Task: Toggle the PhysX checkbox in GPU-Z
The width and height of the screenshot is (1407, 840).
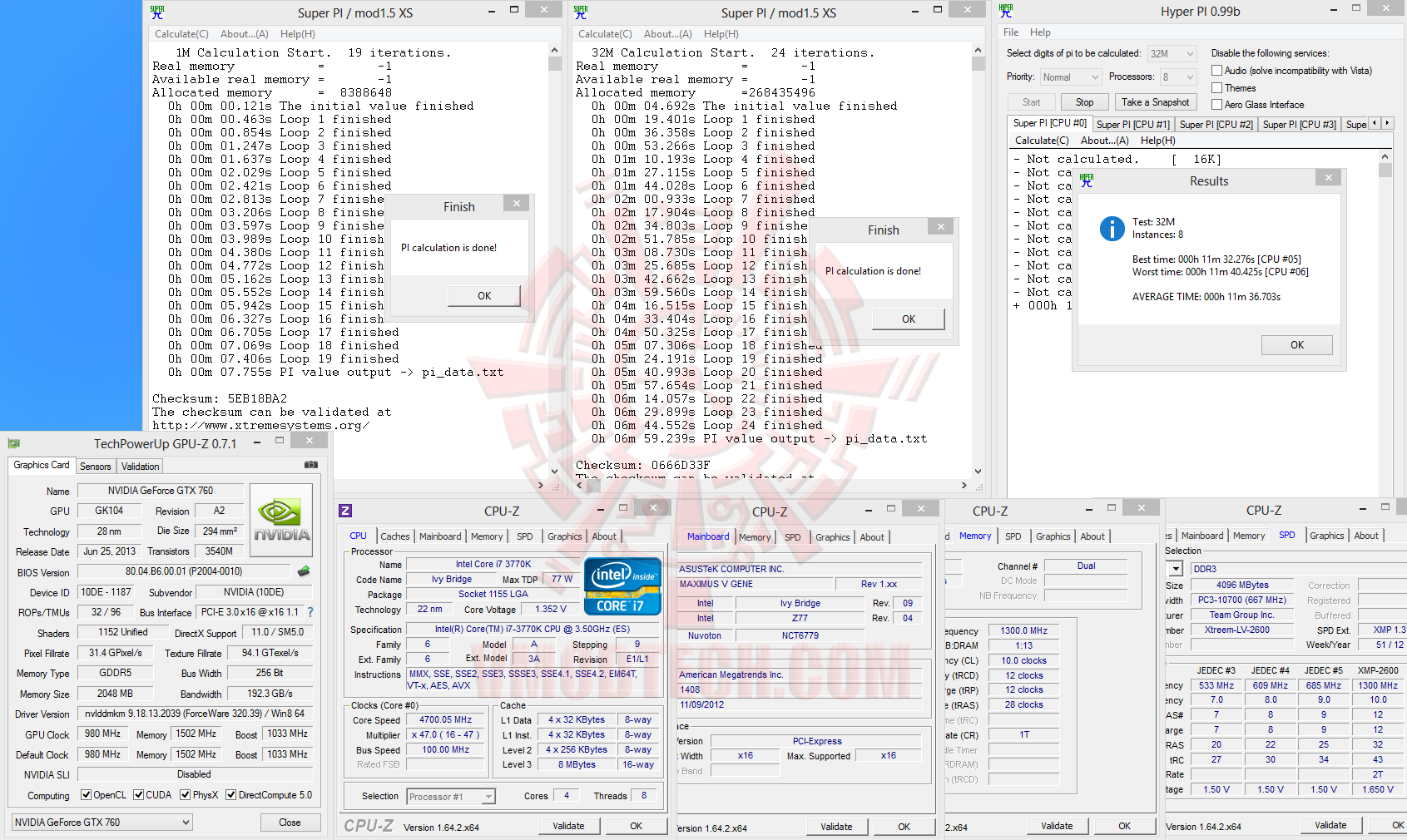Action: [186, 795]
